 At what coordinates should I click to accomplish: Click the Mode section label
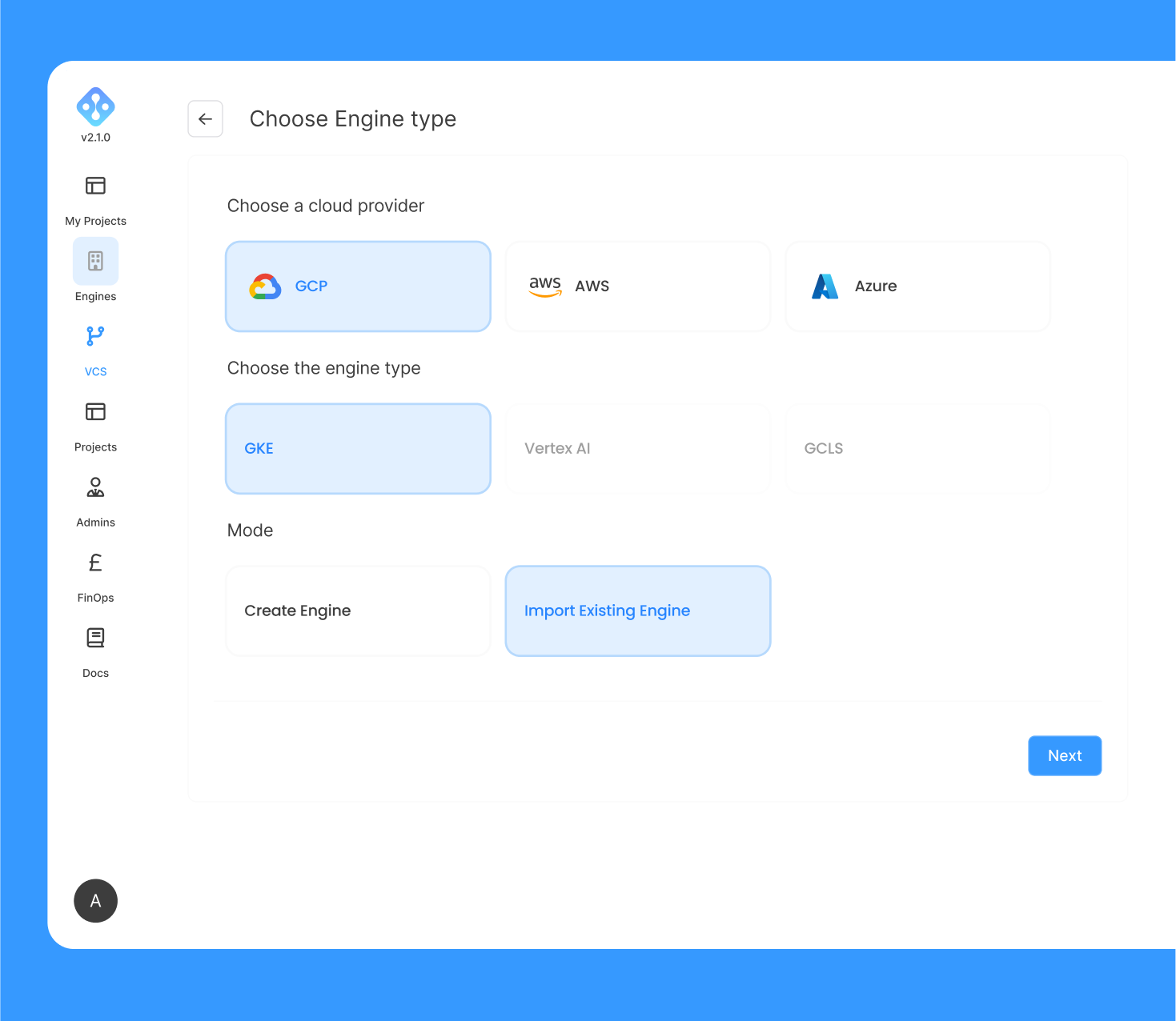251,531
